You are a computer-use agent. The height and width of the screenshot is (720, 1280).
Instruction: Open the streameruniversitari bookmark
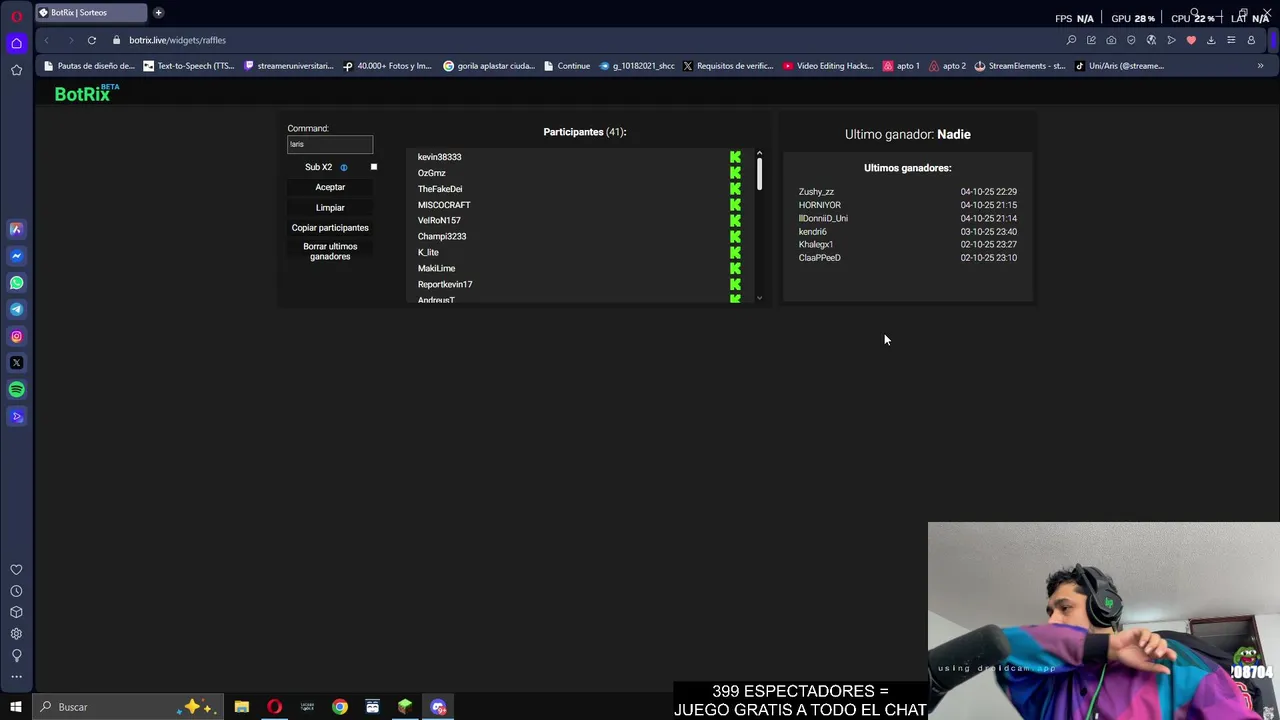pos(289,66)
